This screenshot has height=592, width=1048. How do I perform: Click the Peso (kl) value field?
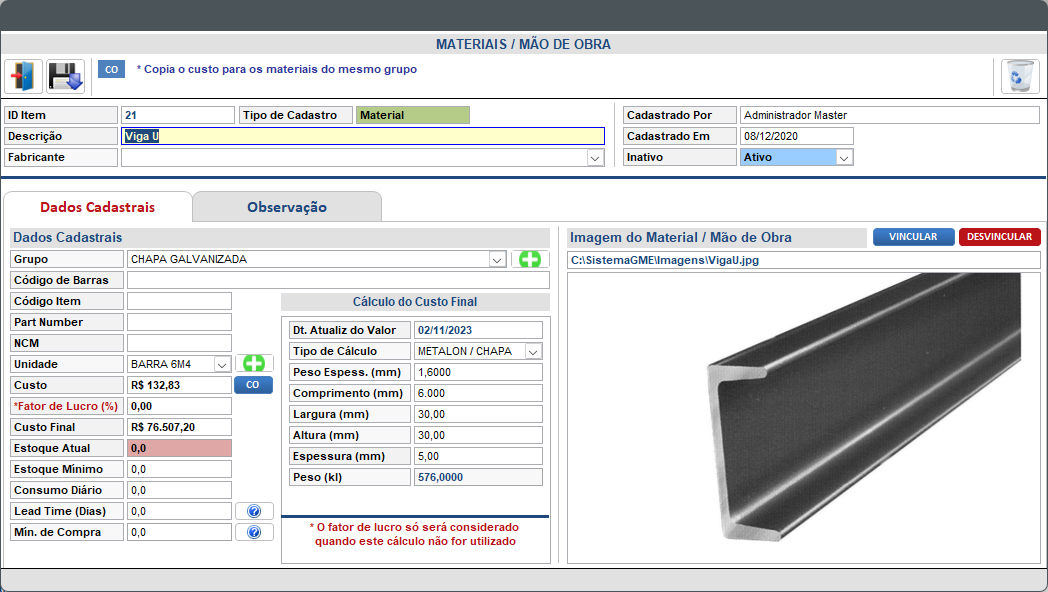tap(478, 478)
